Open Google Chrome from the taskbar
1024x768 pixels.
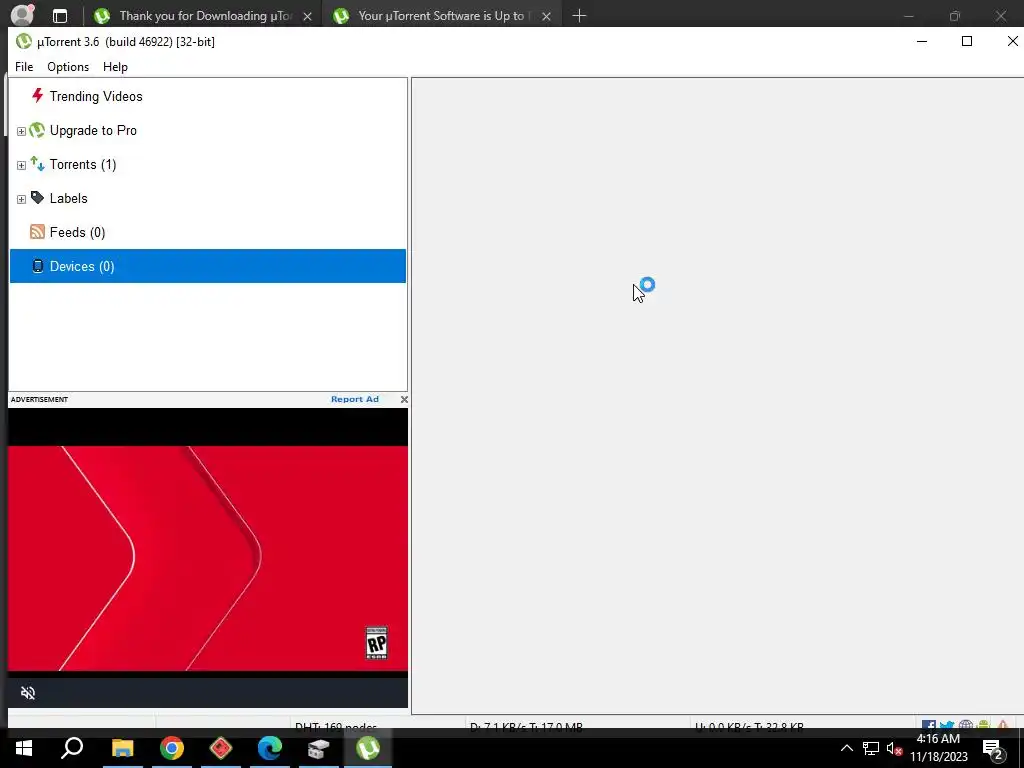click(x=172, y=748)
